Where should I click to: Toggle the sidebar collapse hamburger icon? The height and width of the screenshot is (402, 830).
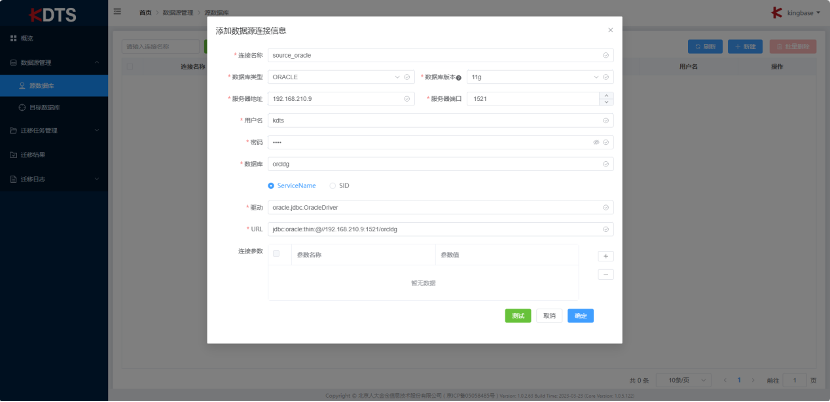tap(117, 11)
